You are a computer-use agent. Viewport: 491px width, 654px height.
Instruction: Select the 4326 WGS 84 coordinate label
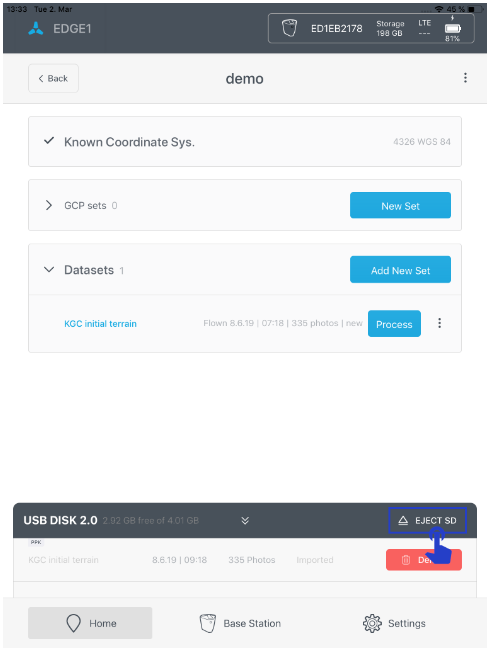pyautogui.click(x=422, y=142)
